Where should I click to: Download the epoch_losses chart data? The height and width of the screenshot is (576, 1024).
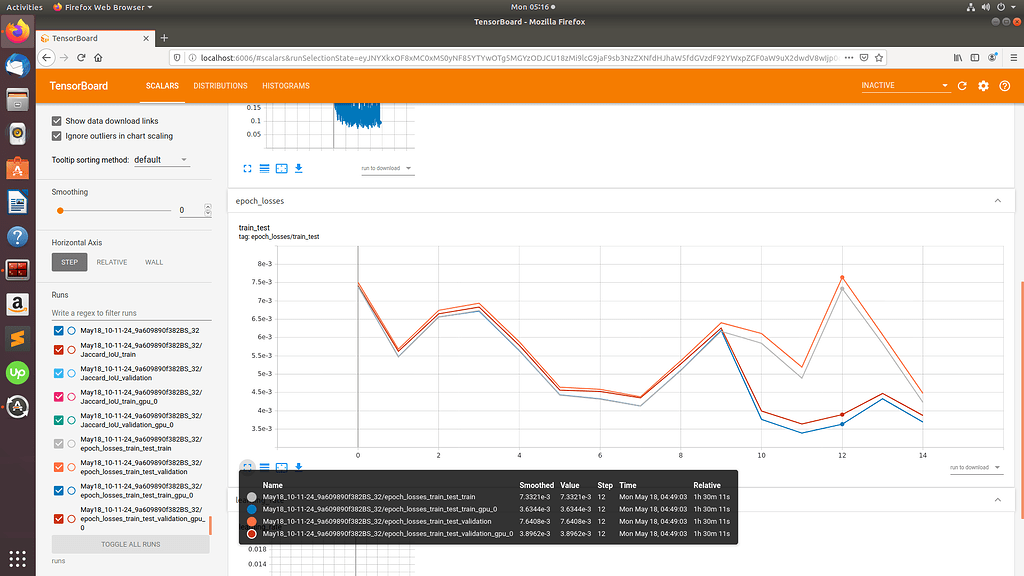[x=299, y=466]
